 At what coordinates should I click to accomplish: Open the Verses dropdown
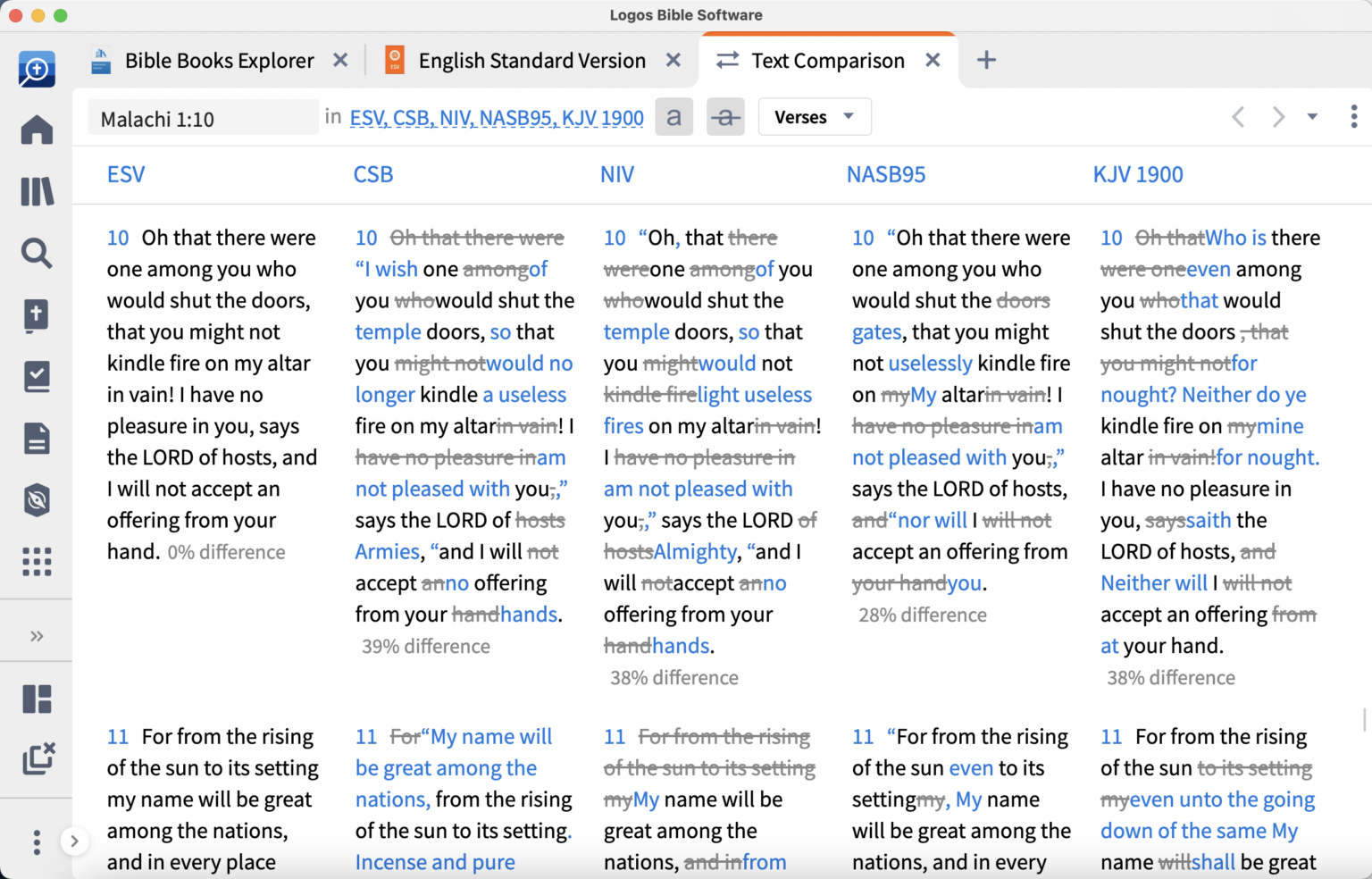point(814,117)
